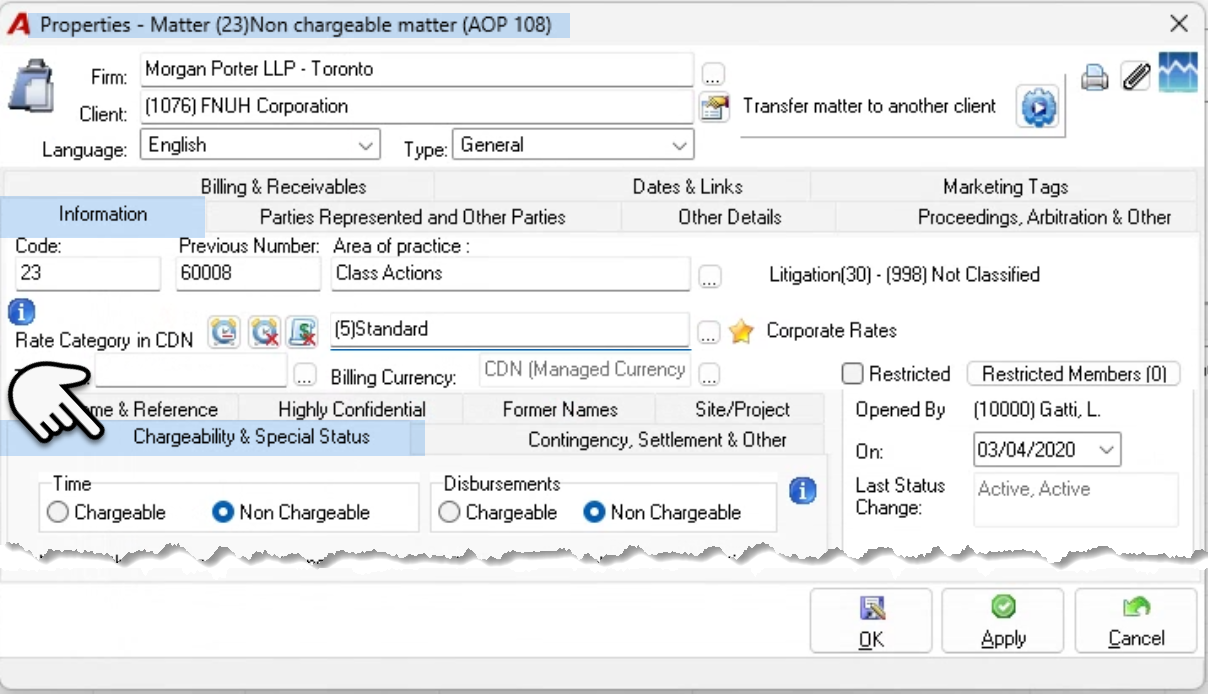Click the alarm clock rate icon without red X

224,332
